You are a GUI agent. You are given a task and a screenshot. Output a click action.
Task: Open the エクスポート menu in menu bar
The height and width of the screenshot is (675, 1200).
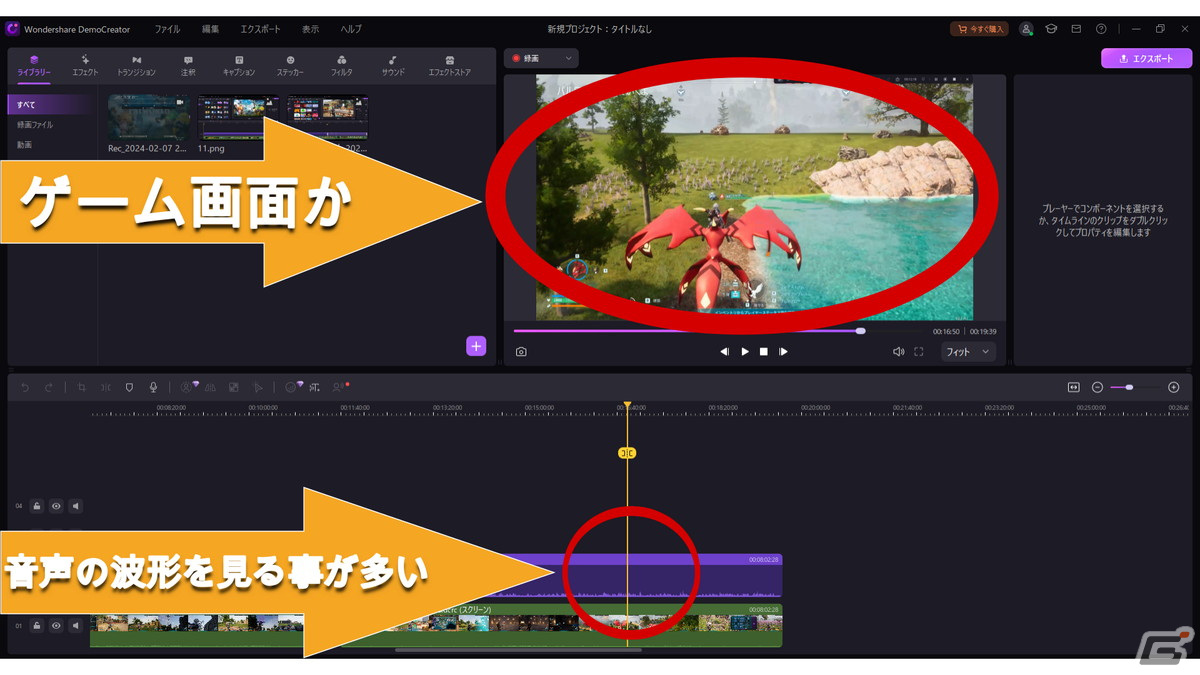[x=261, y=29]
